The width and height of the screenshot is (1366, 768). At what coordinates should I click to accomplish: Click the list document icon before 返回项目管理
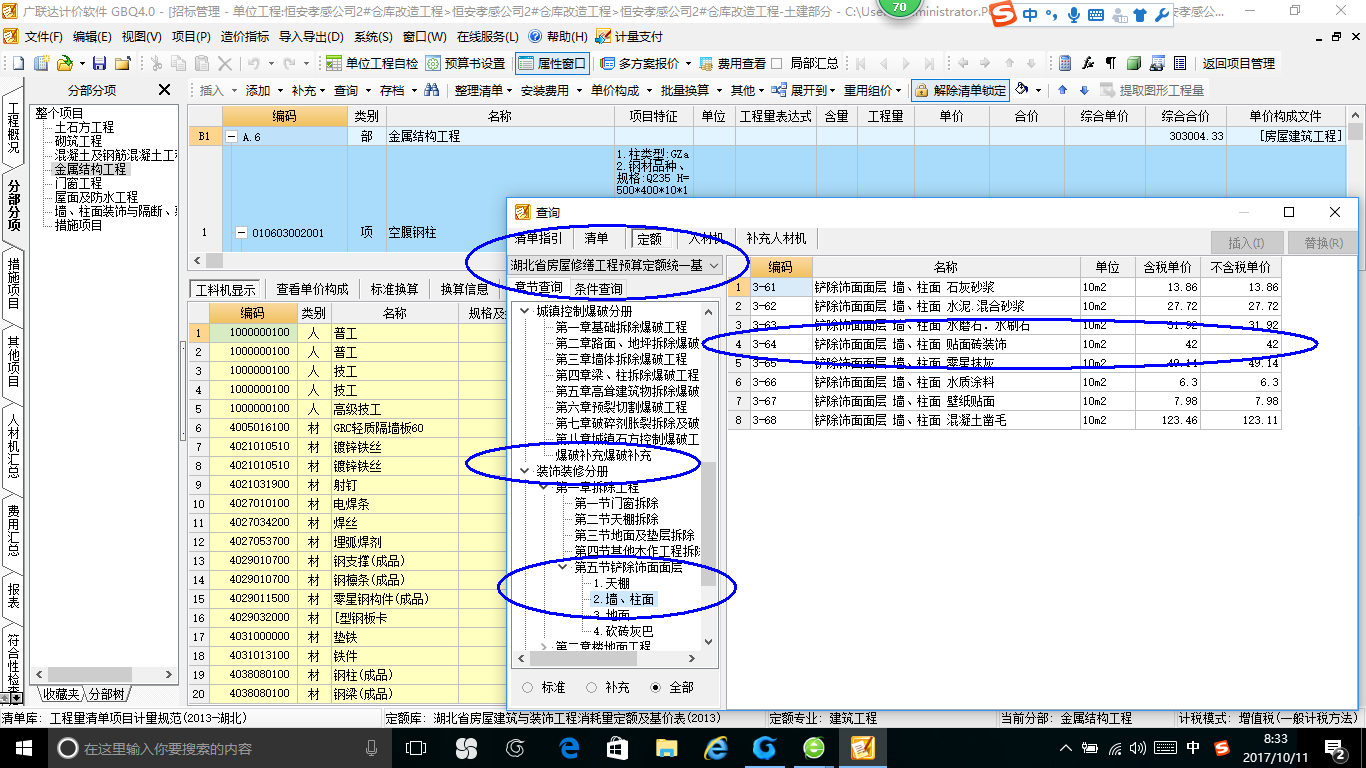pyautogui.click(x=1180, y=63)
